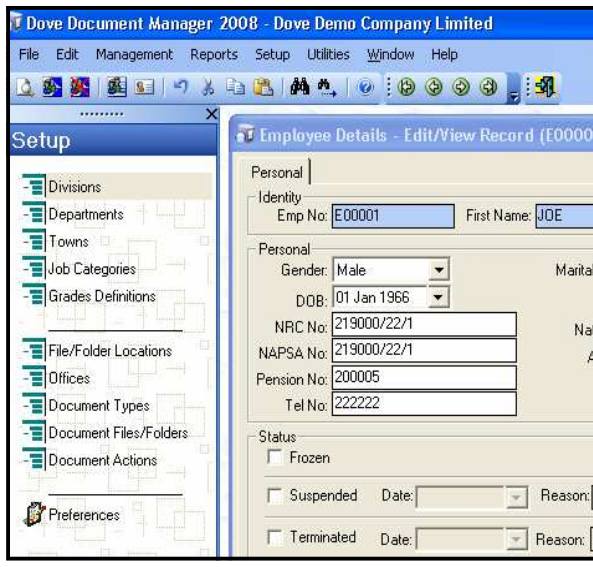Screen dimensions: 593x567
Task: Go to the previous record navigation icon
Action: click(x=434, y=87)
